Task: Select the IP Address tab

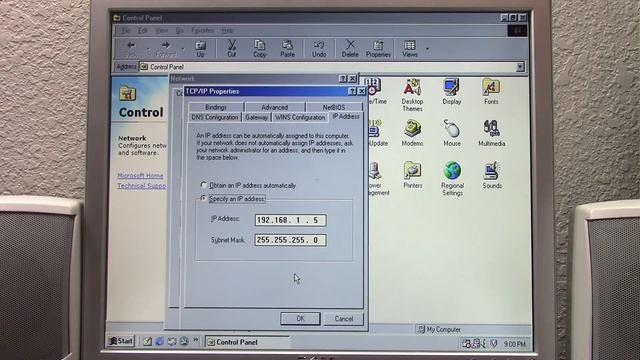Action: coord(346,116)
